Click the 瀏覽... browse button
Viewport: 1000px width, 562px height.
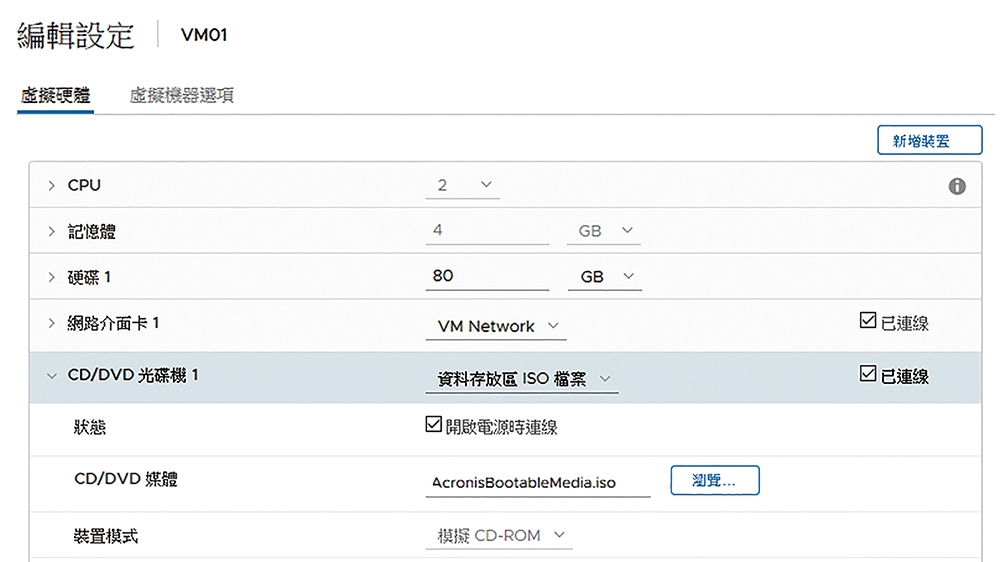click(x=714, y=480)
